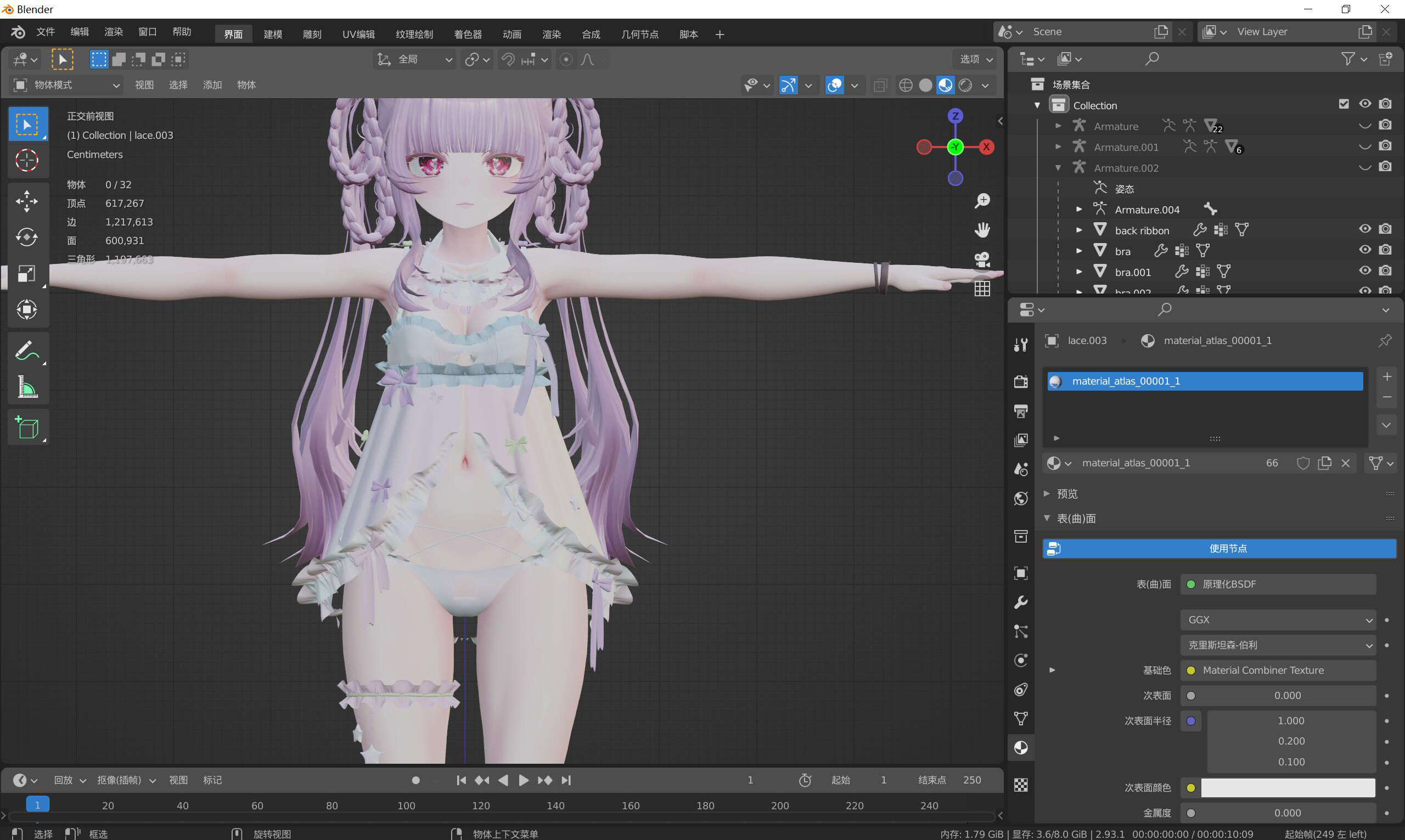Image resolution: width=1405 pixels, height=840 pixels.
Task: Switch to rendered shading mode
Action: [x=965, y=85]
